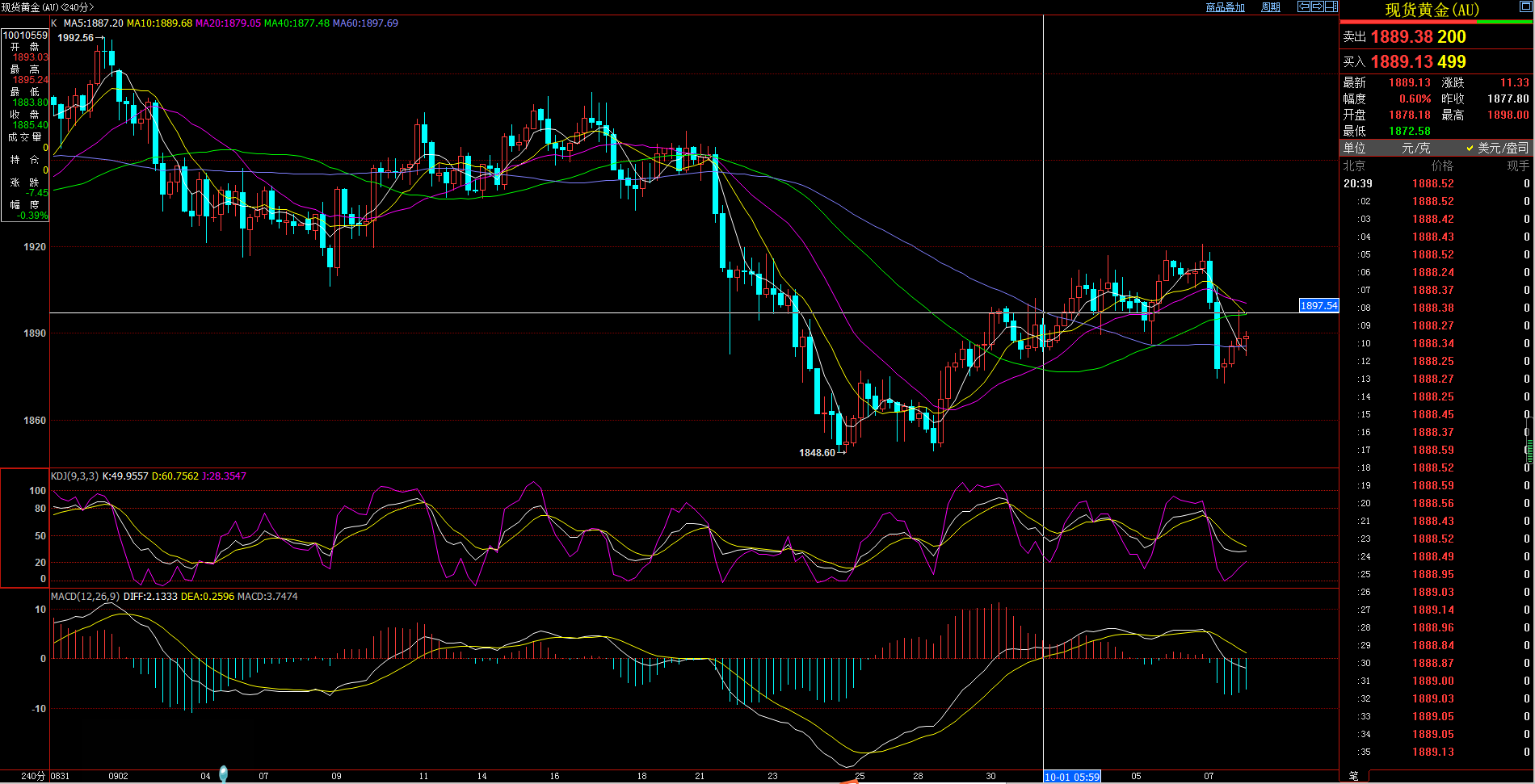Click the 240分 period label at bottom left
Viewport: 1535px width, 784px height.
click(x=32, y=776)
